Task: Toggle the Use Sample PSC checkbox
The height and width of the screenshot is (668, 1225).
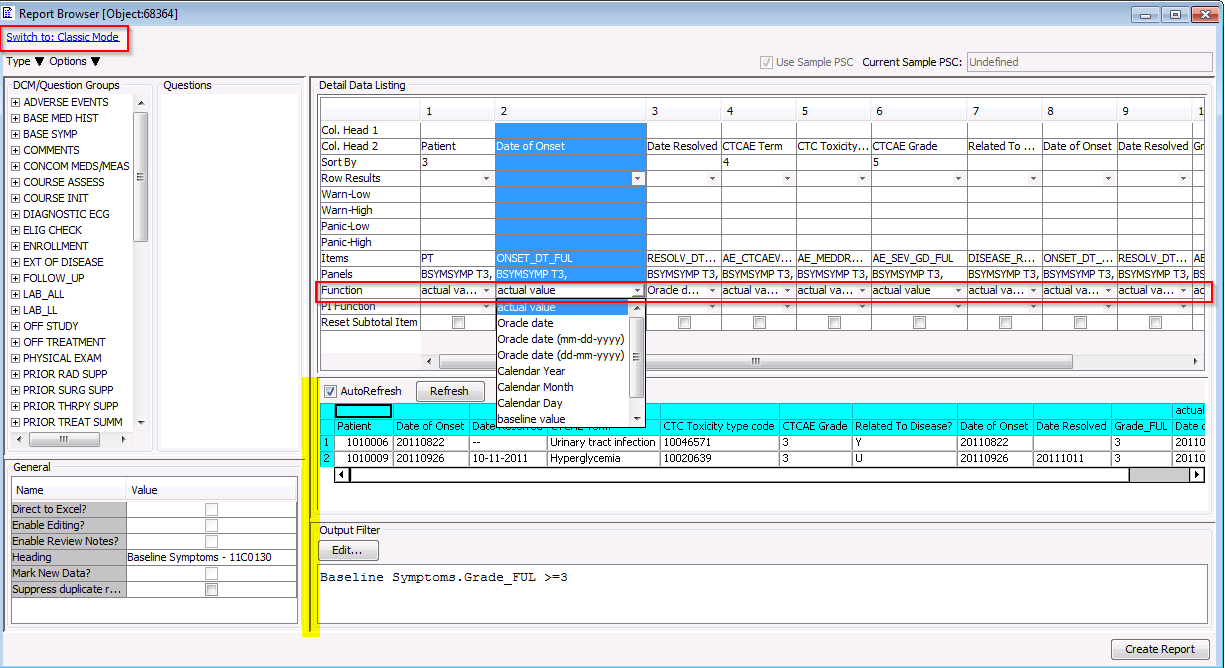Action: [x=767, y=62]
